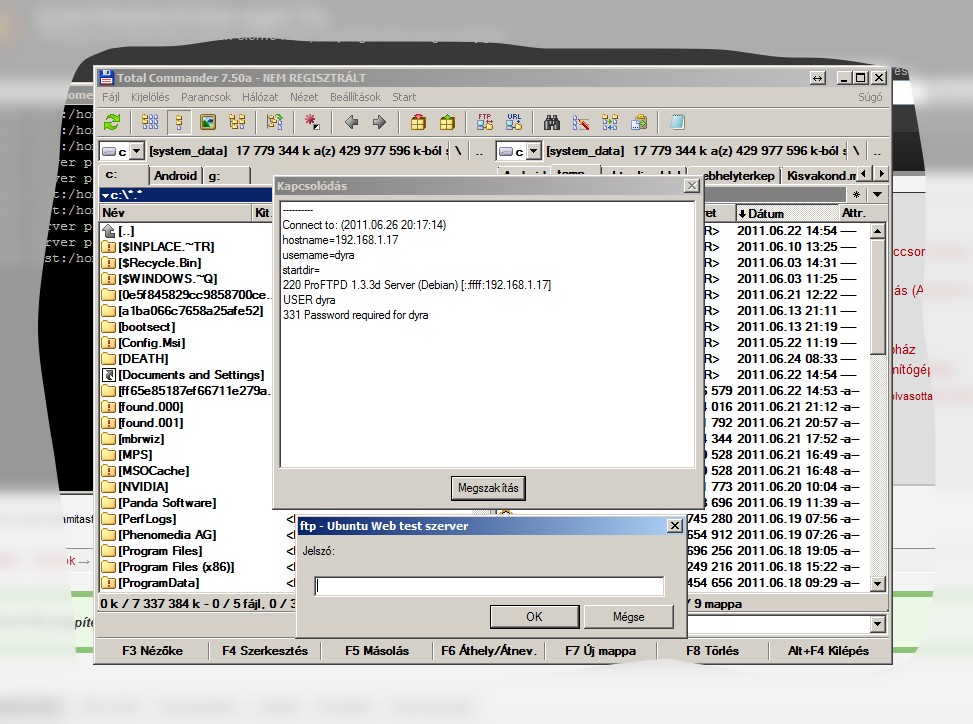Select the full details view toolbar icon
Screen dimensions: 973x724
pyautogui.click(x=179, y=122)
